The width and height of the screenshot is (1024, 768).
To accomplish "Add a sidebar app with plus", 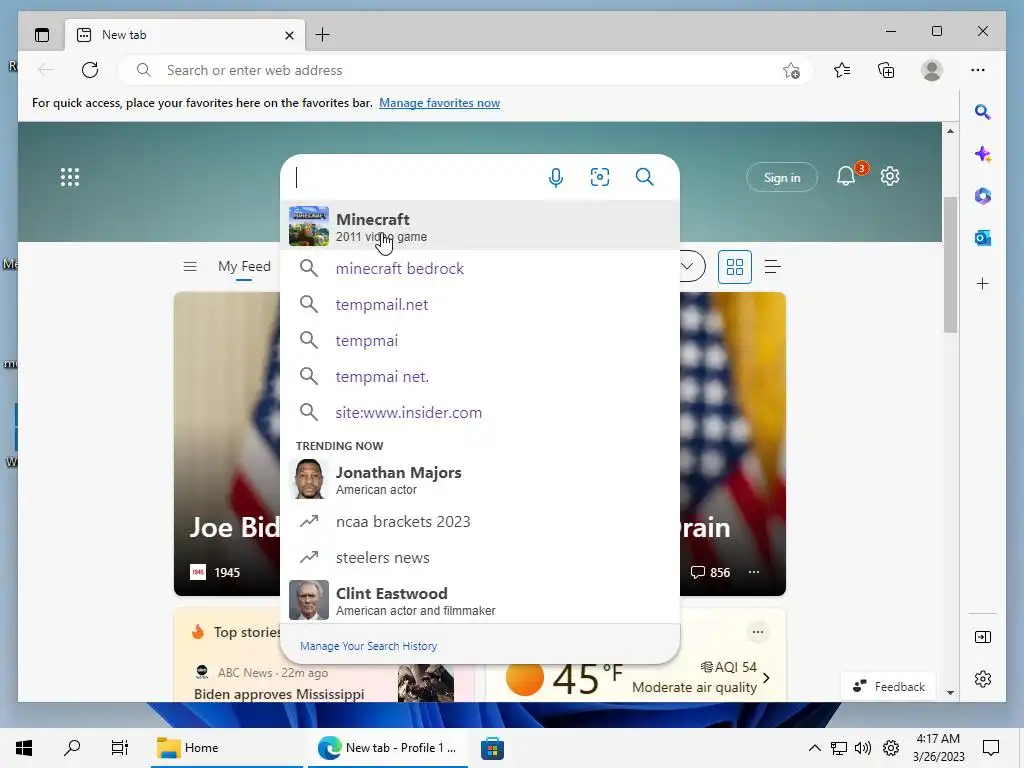I will click(x=982, y=283).
